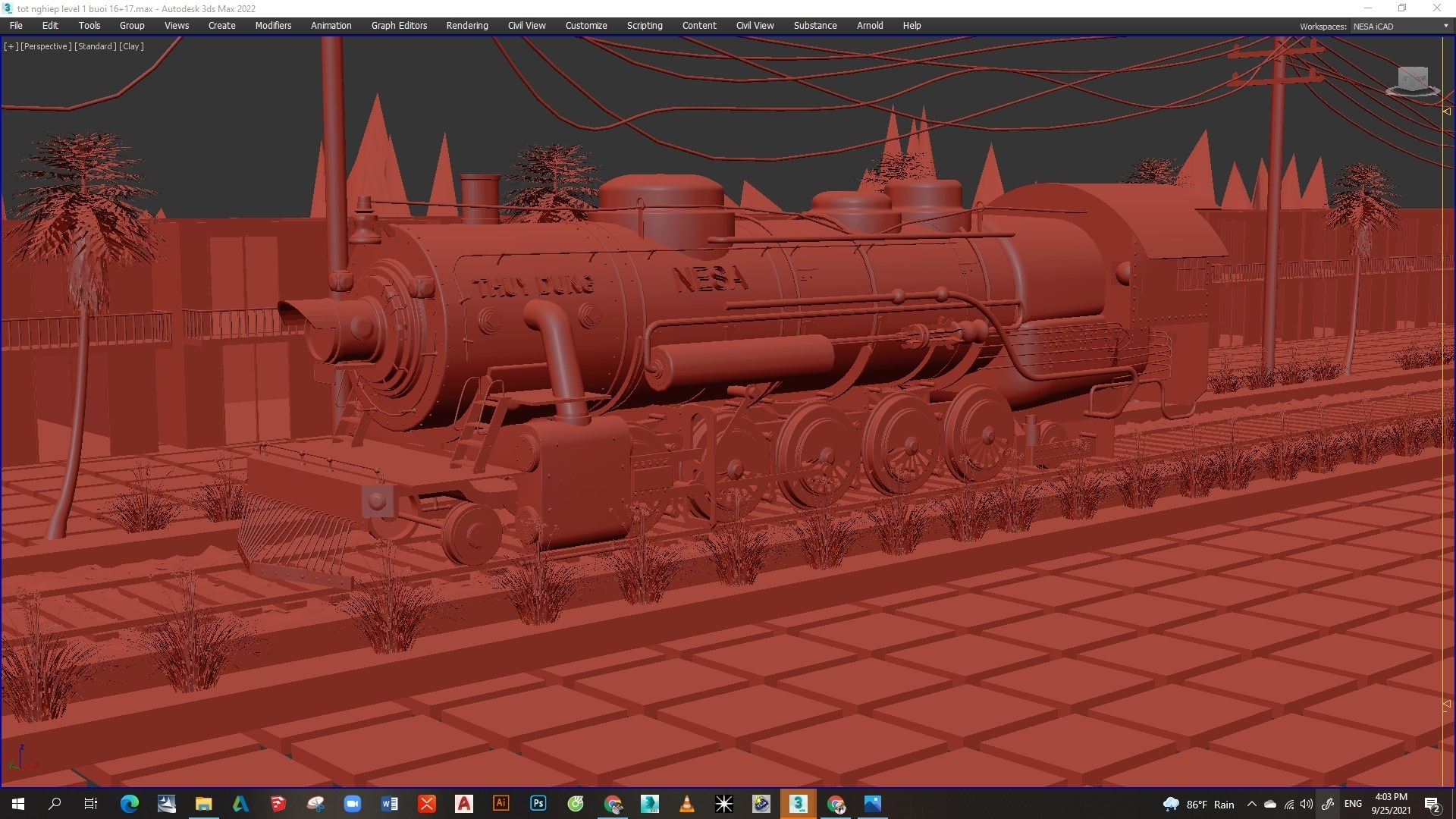The image size is (1456, 819).
Task: Open Adobe Illustrator from the taskbar
Action: [500, 804]
